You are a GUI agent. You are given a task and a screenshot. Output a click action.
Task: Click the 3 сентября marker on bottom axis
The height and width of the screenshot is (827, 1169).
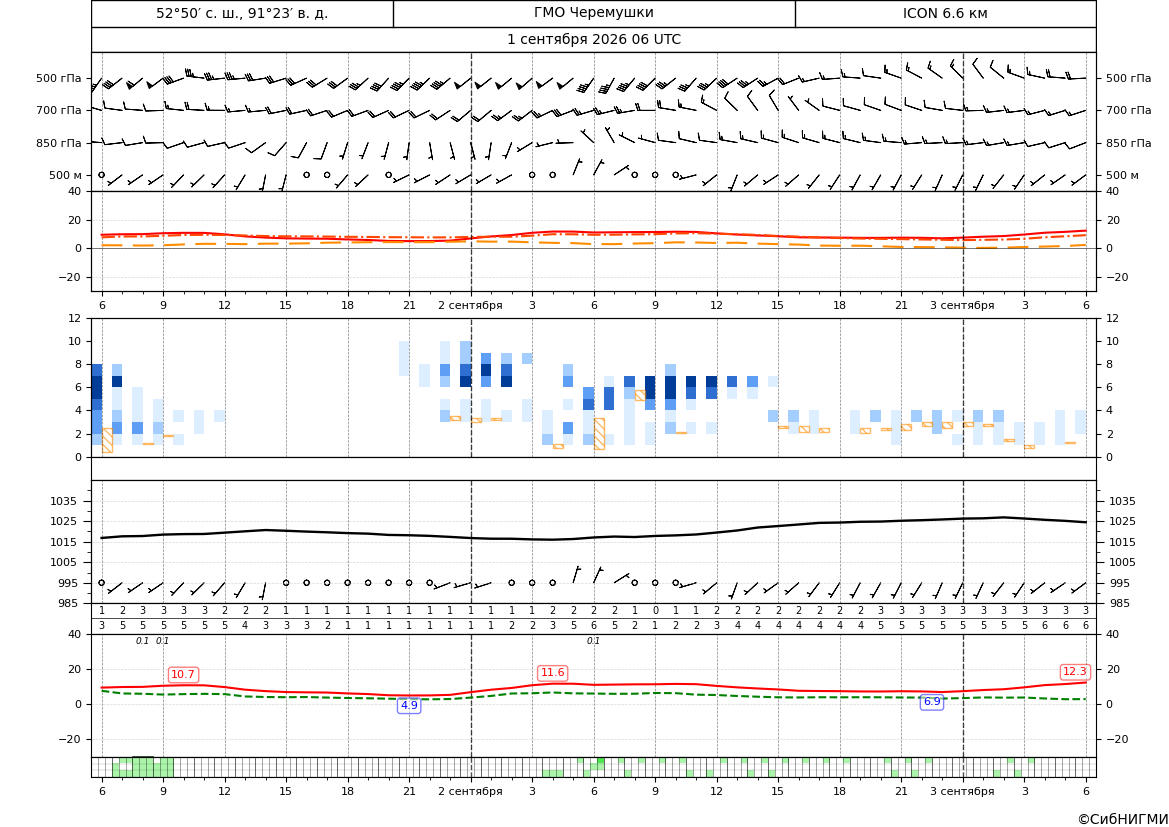click(962, 791)
